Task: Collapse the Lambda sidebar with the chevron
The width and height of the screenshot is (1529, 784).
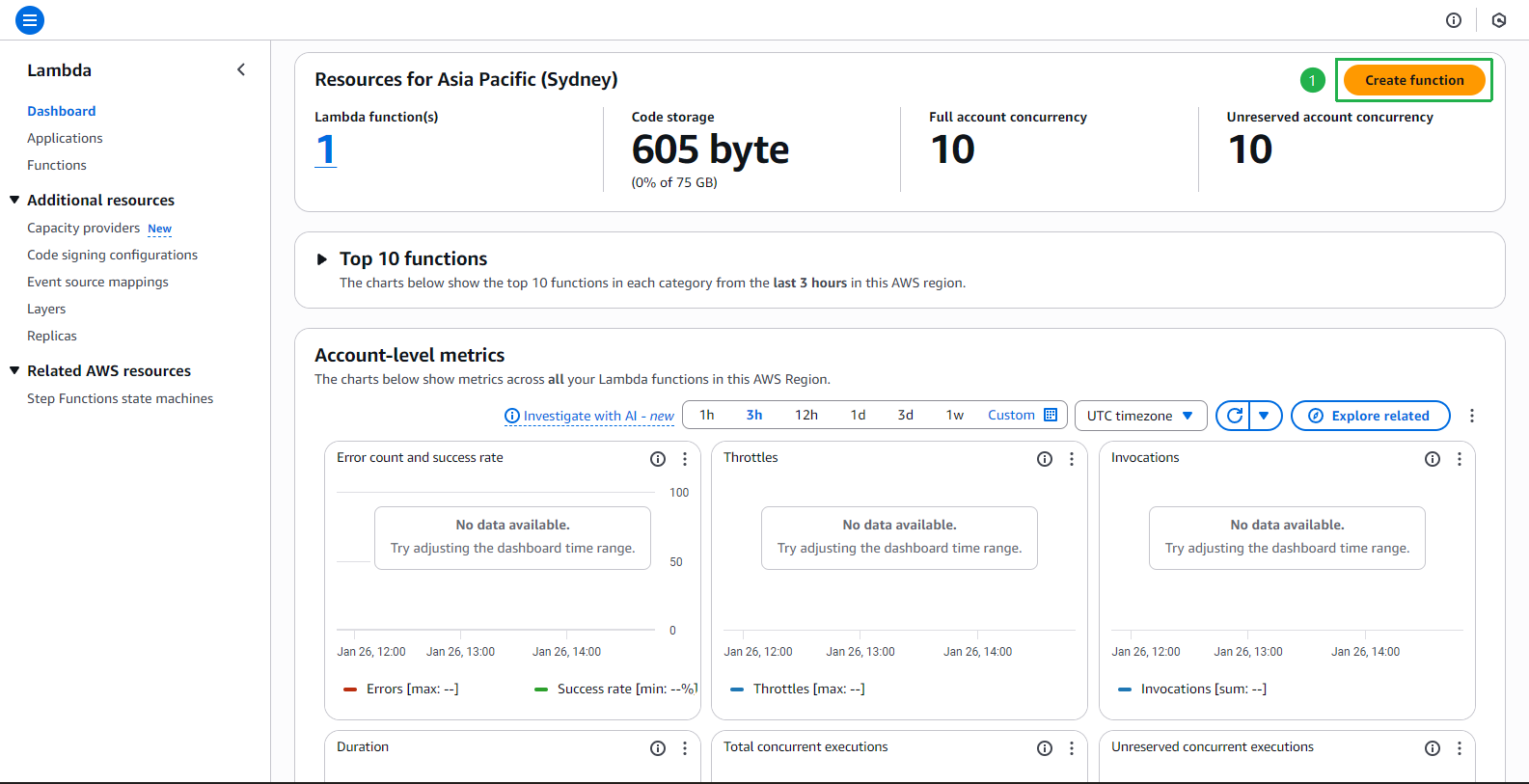Action: point(241,69)
